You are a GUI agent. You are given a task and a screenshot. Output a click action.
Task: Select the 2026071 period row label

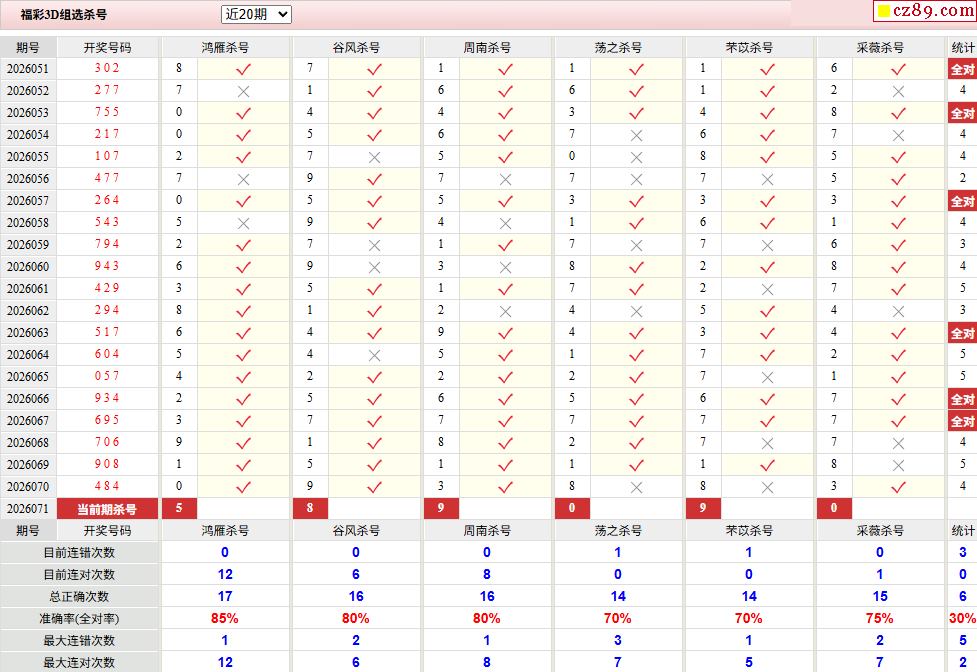click(27, 509)
